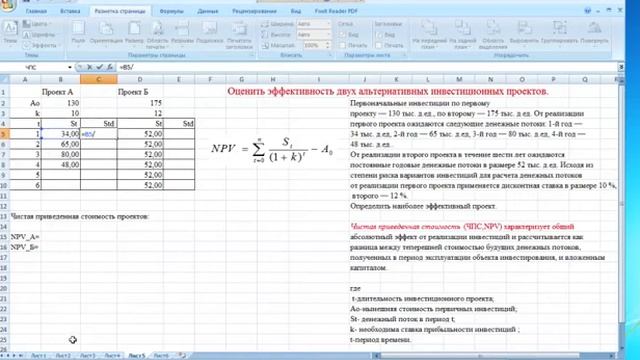Viewport: 640px width, 360px height.
Task: Click first-sheet navigation arrow
Action: [2, 356]
